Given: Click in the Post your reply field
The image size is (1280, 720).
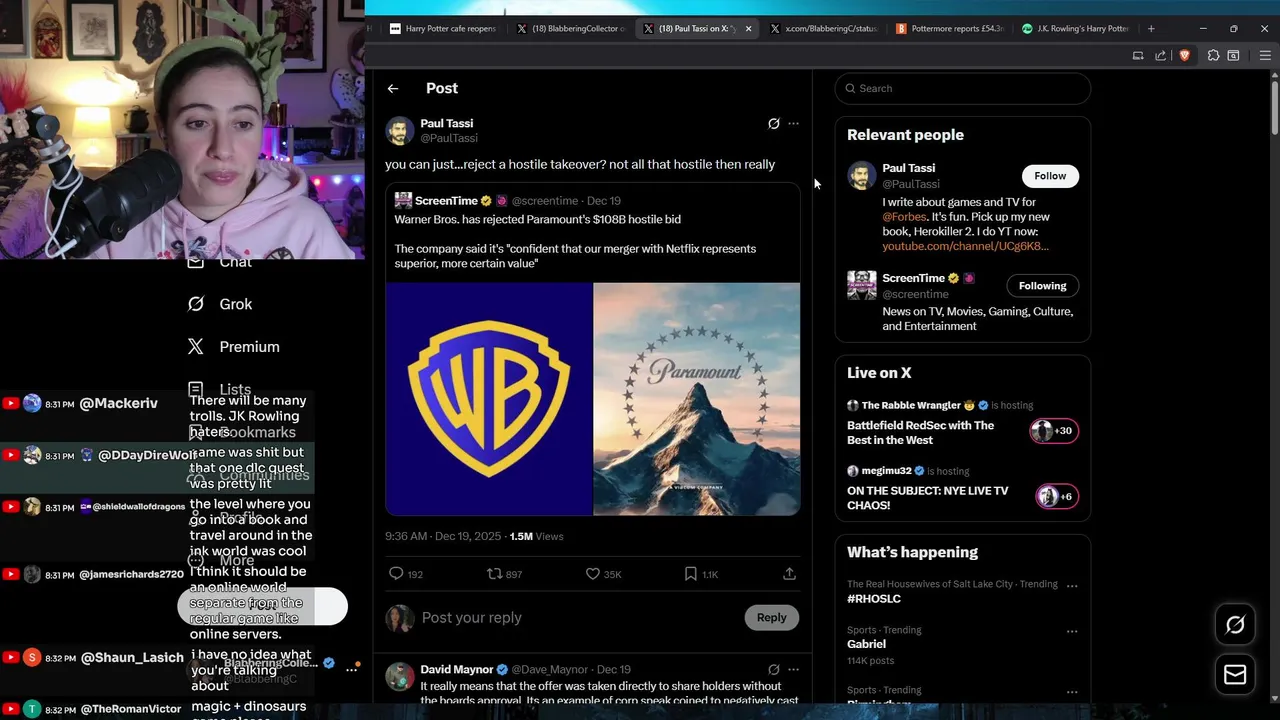Looking at the screenshot, I should tap(575, 617).
